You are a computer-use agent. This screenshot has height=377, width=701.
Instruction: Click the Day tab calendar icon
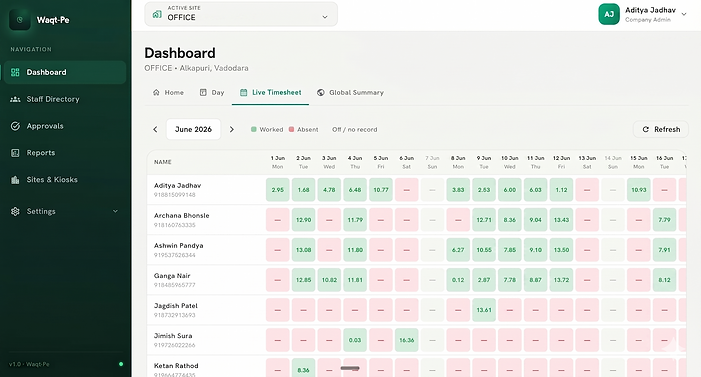tap(203, 93)
